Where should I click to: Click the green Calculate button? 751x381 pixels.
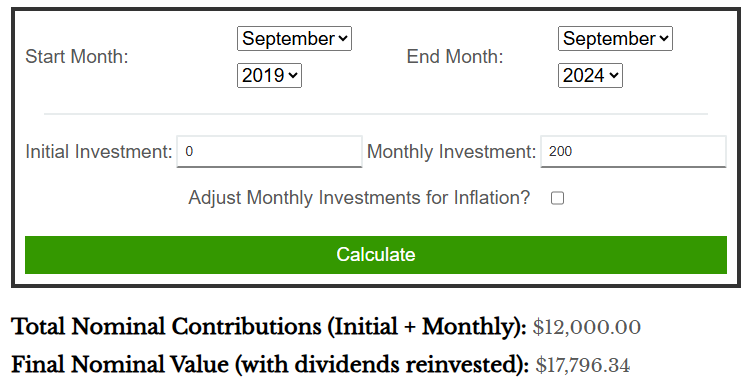tap(376, 254)
